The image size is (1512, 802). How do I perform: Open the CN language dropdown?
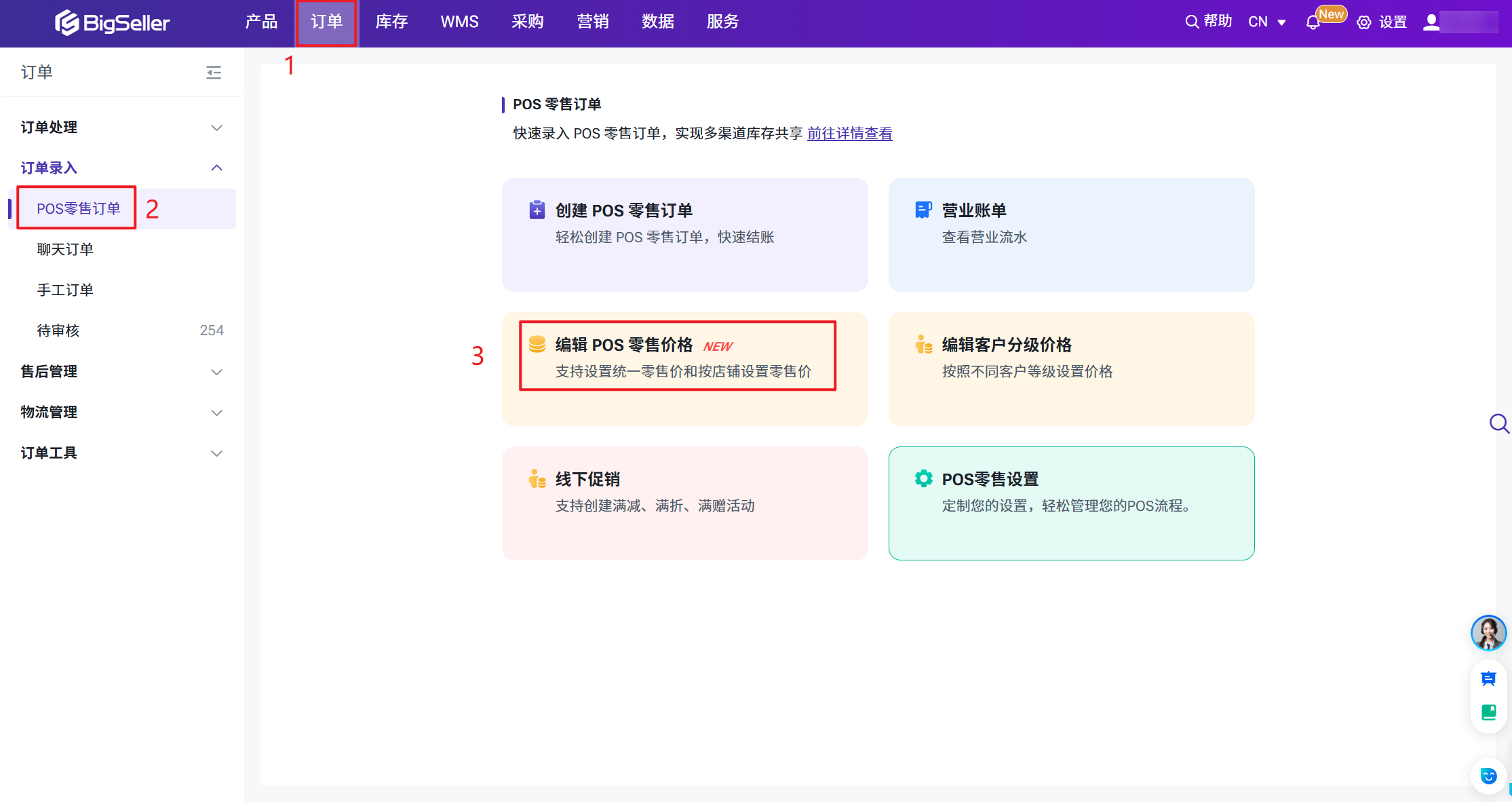pyautogui.click(x=1266, y=22)
